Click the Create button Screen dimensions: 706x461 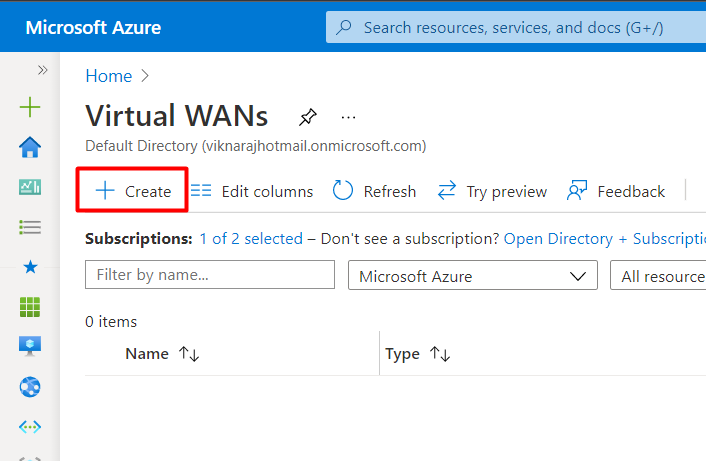click(x=133, y=191)
